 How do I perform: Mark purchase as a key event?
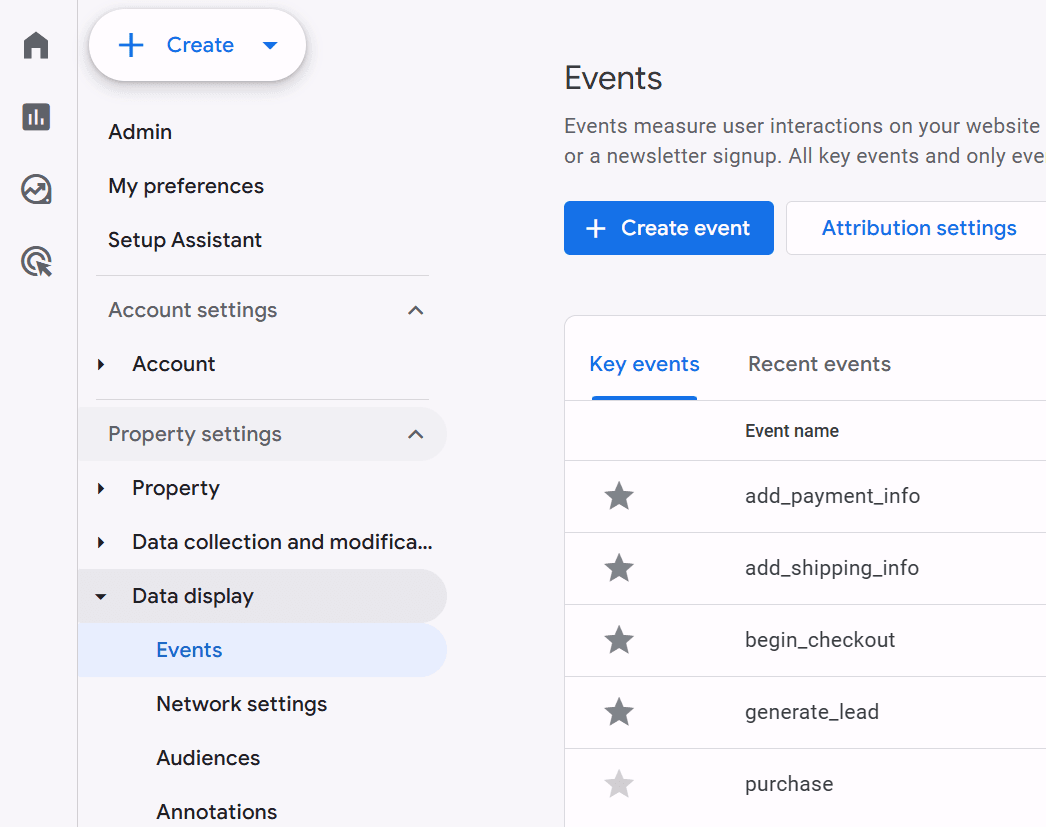pyautogui.click(x=618, y=784)
